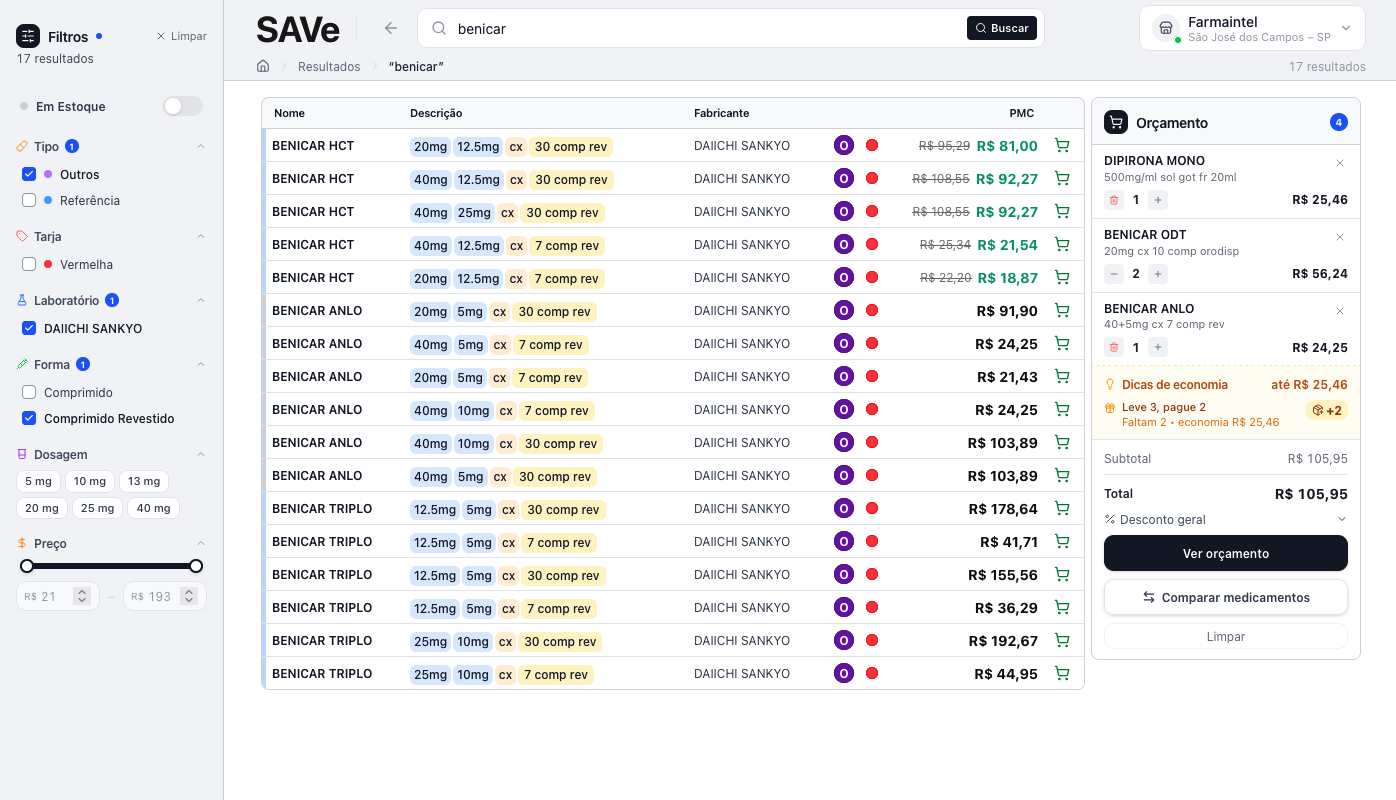Image resolution: width=1396 pixels, height=800 pixels.
Task: Remove BENICAR ODT with its X icon
Action: (x=1340, y=237)
